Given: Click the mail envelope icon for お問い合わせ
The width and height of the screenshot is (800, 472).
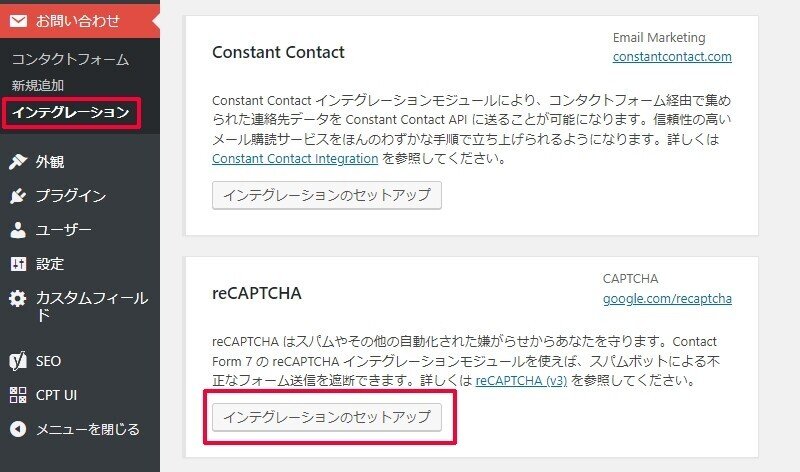Looking at the screenshot, I should coord(18,19).
